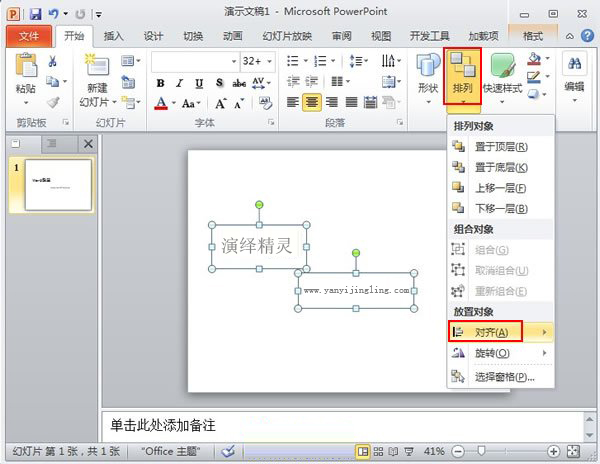
Task: Switch to Reading view
Action: 393,452
